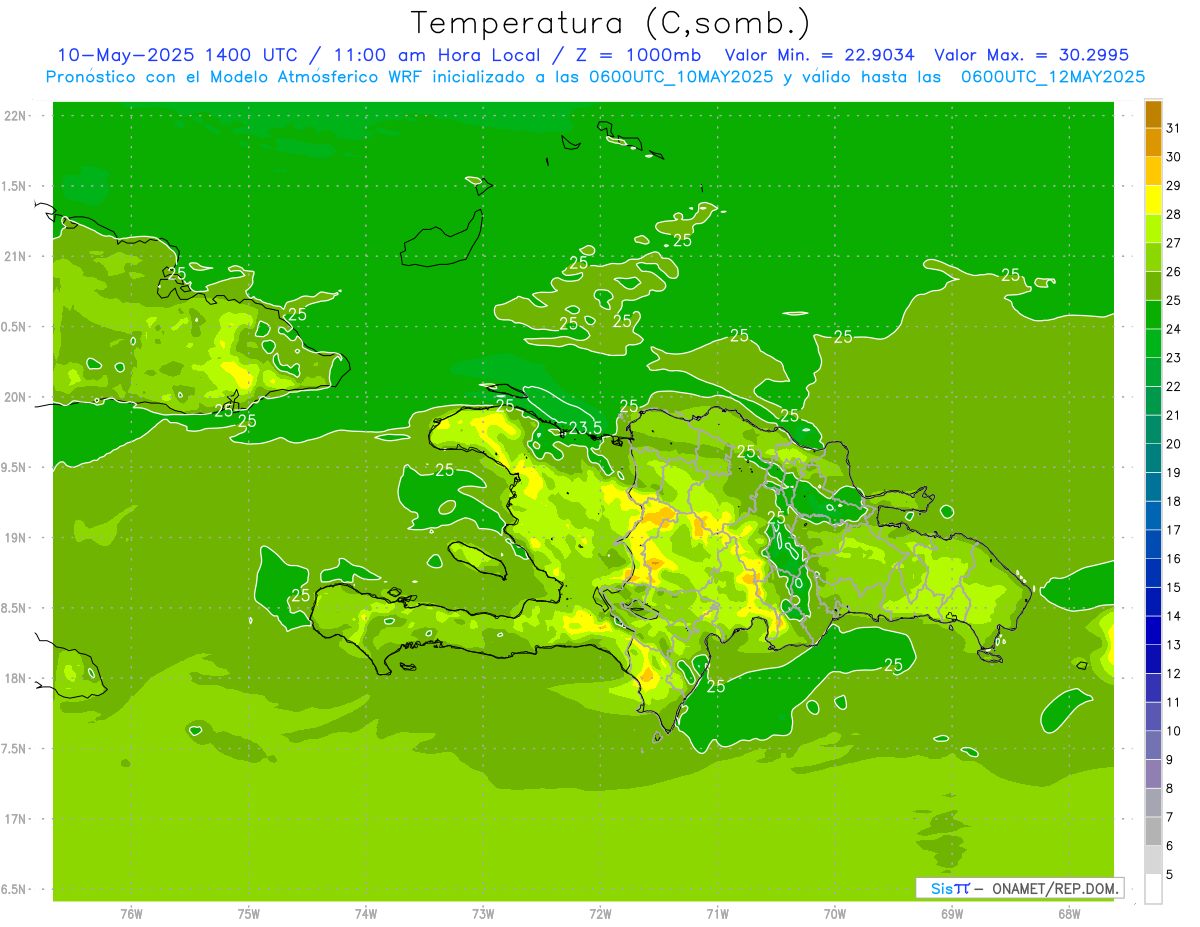This screenshot has width=1200, height=927.
Task: Click the legend value 21
Action: point(1174,415)
